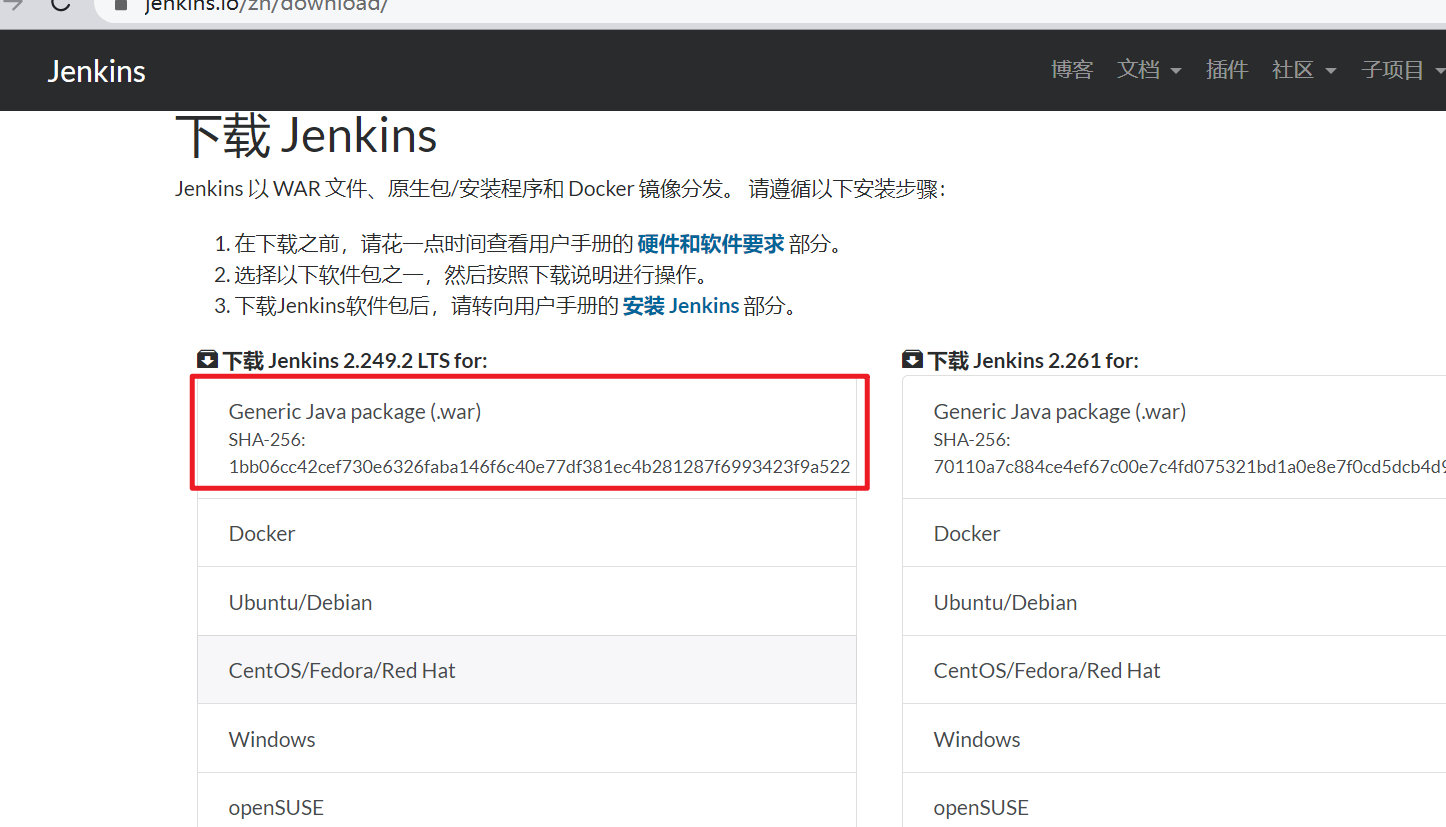The image size is (1446, 827).
Task: Click the browser reload icon
Action: click(60, 5)
